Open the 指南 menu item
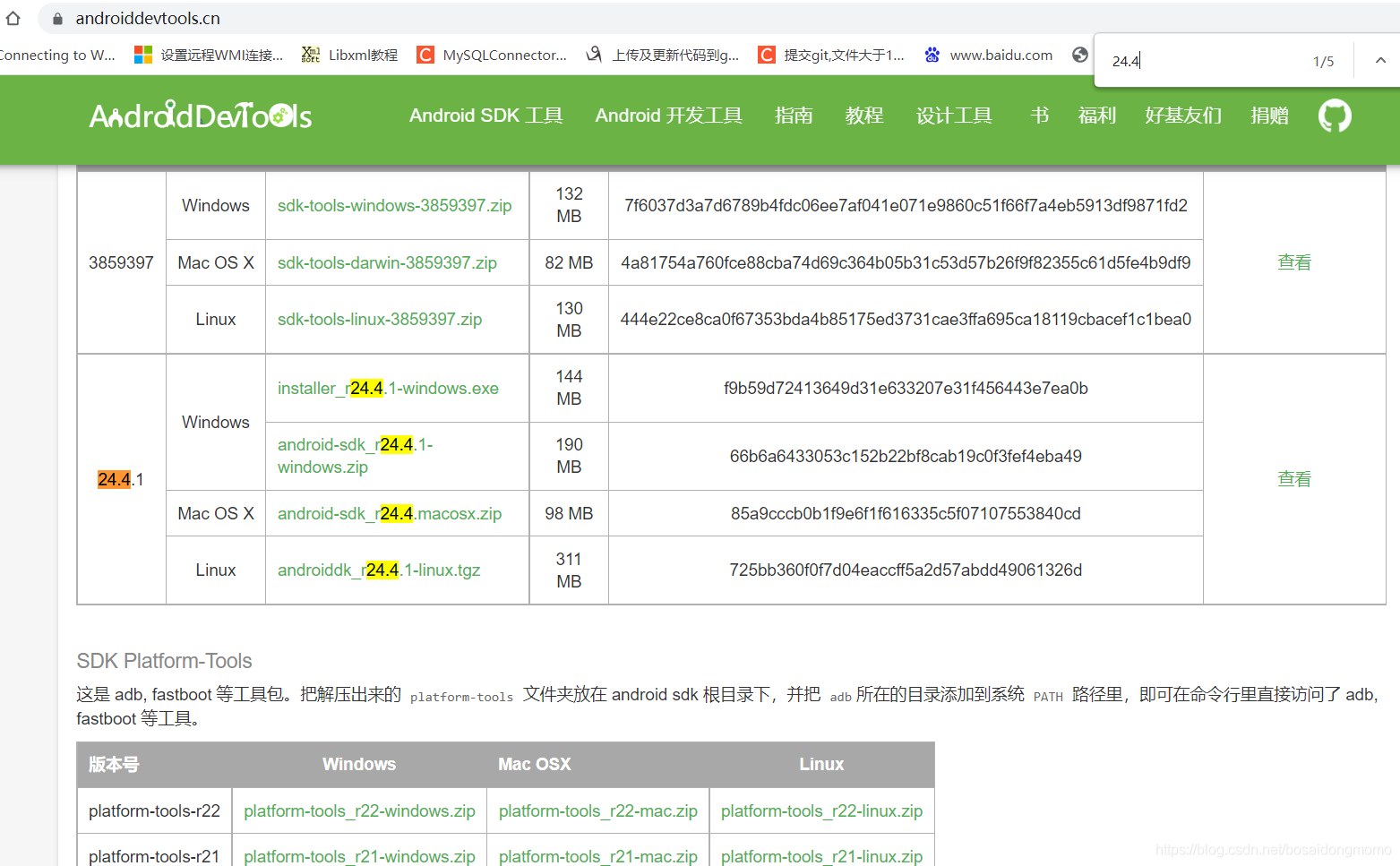The width and height of the screenshot is (1400, 866). [x=794, y=116]
